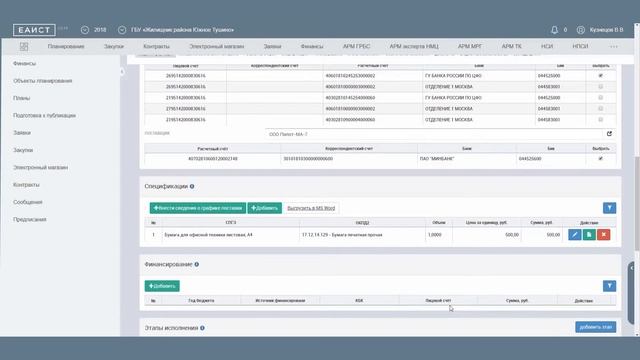The width and height of the screenshot is (640, 360).
Task: Show info tooltip next to Спецификации
Action: [192, 187]
